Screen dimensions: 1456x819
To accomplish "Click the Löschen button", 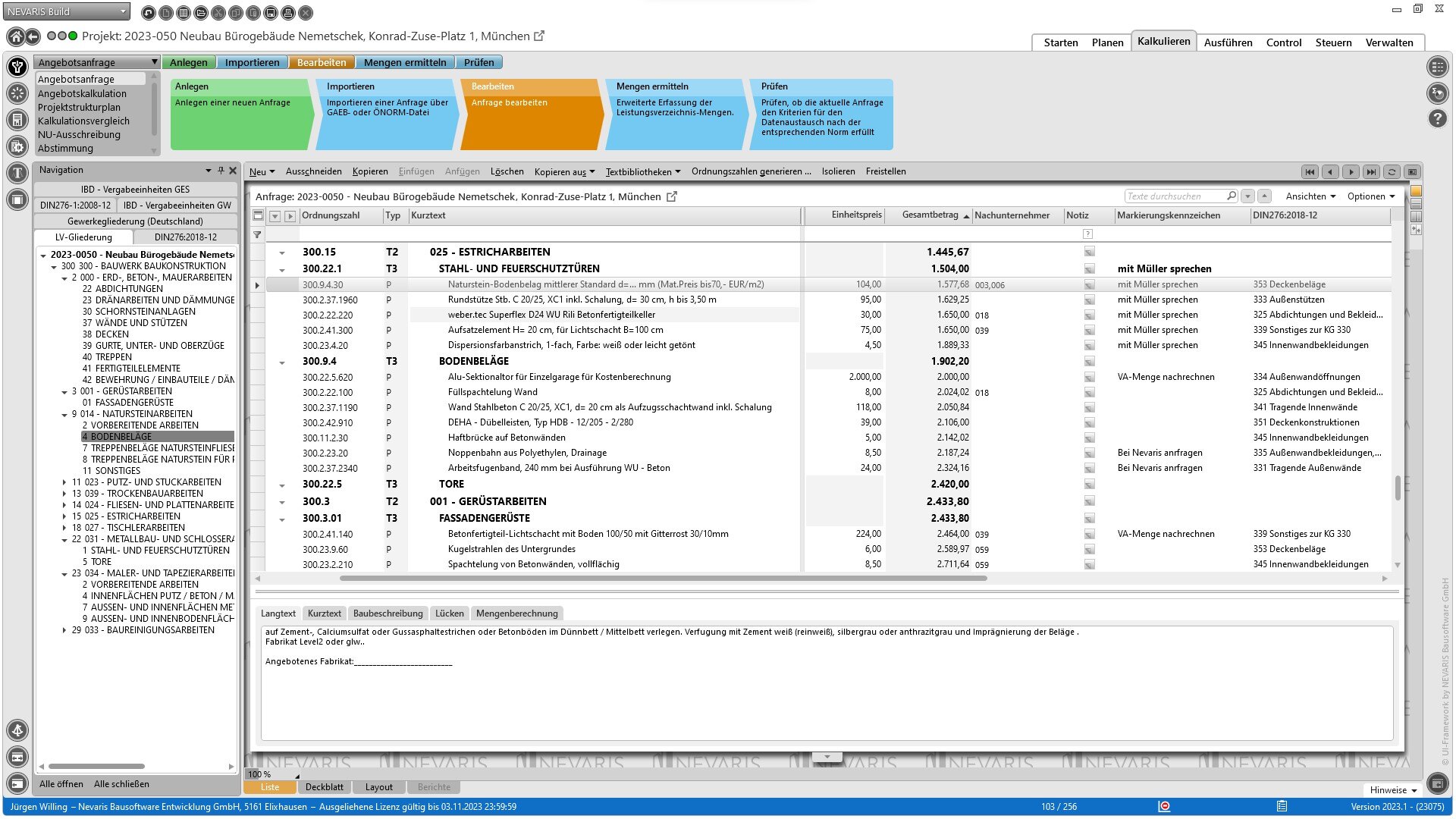I will (507, 172).
